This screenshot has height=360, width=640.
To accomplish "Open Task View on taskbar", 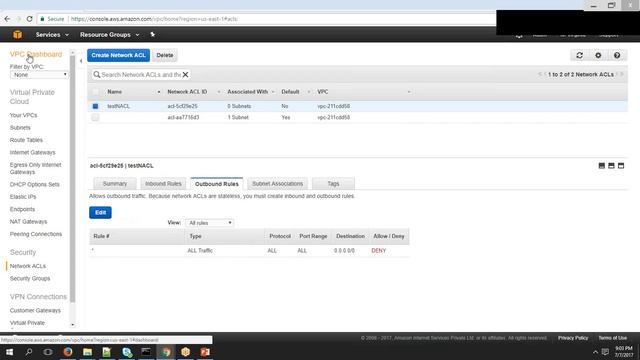I will click(x=48, y=352).
